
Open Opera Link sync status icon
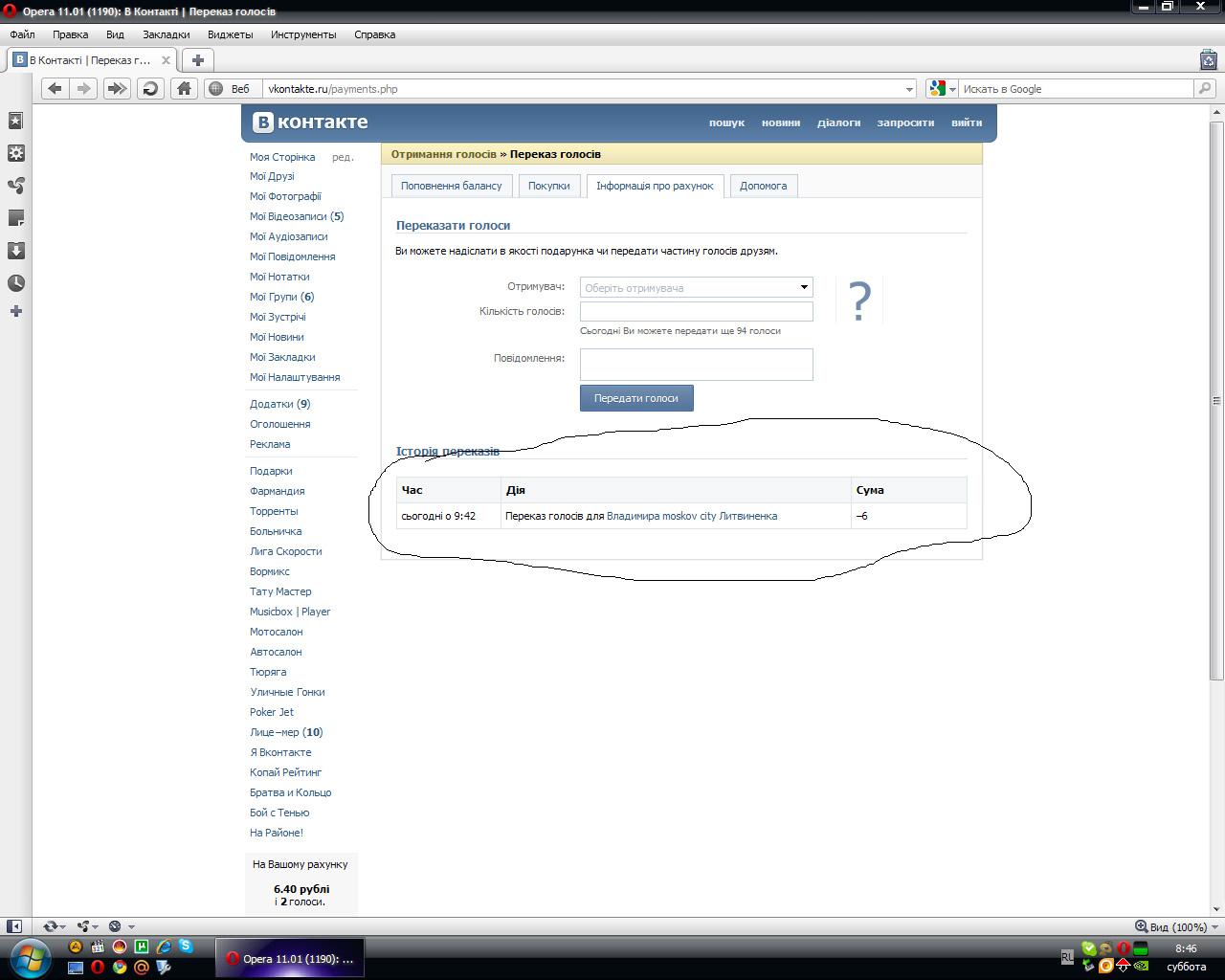(x=50, y=926)
